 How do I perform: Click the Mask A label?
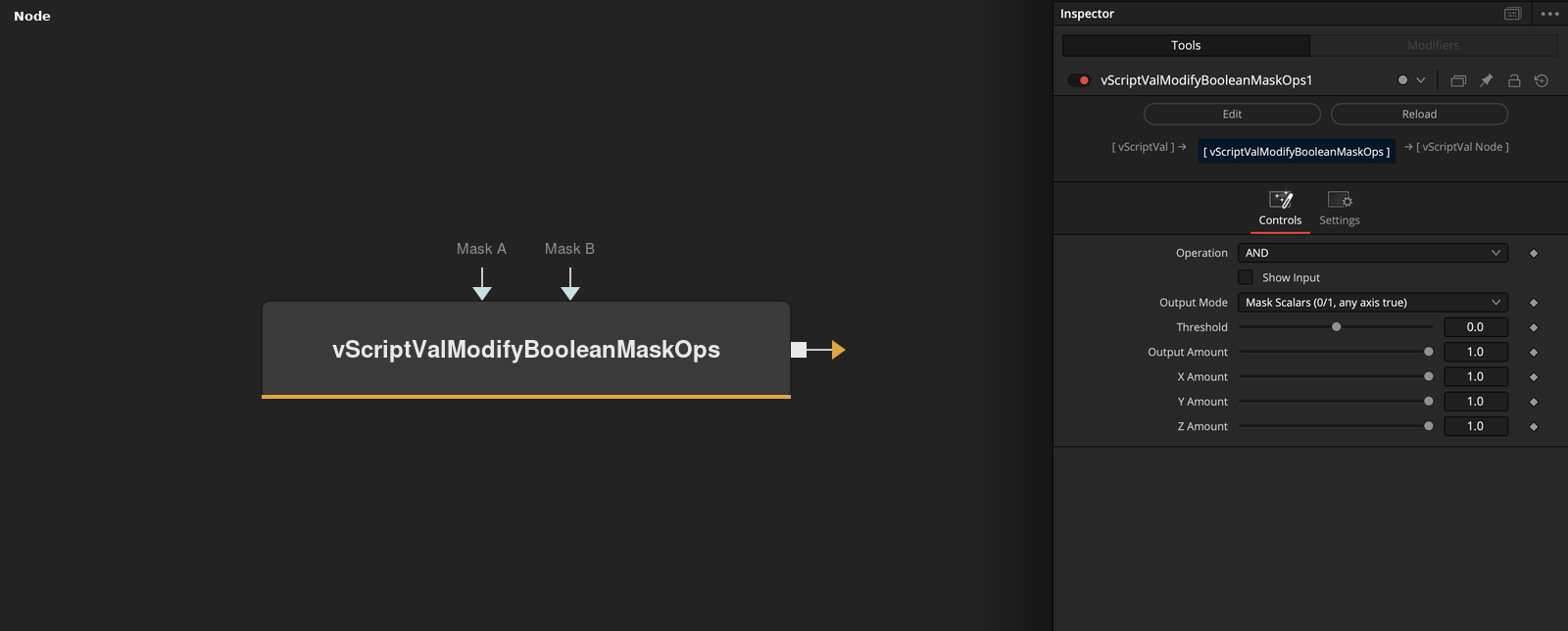coord(481,249)
